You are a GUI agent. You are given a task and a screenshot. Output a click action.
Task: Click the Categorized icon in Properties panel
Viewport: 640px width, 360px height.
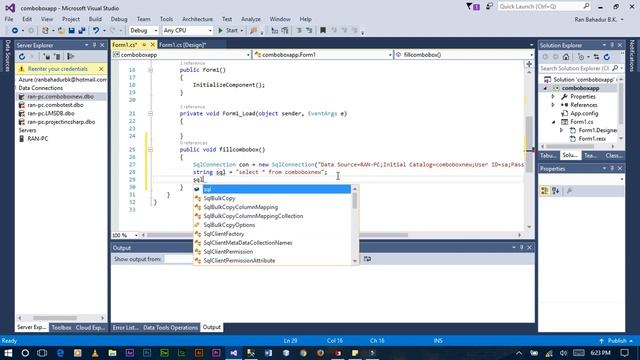[x=544, y=191]
